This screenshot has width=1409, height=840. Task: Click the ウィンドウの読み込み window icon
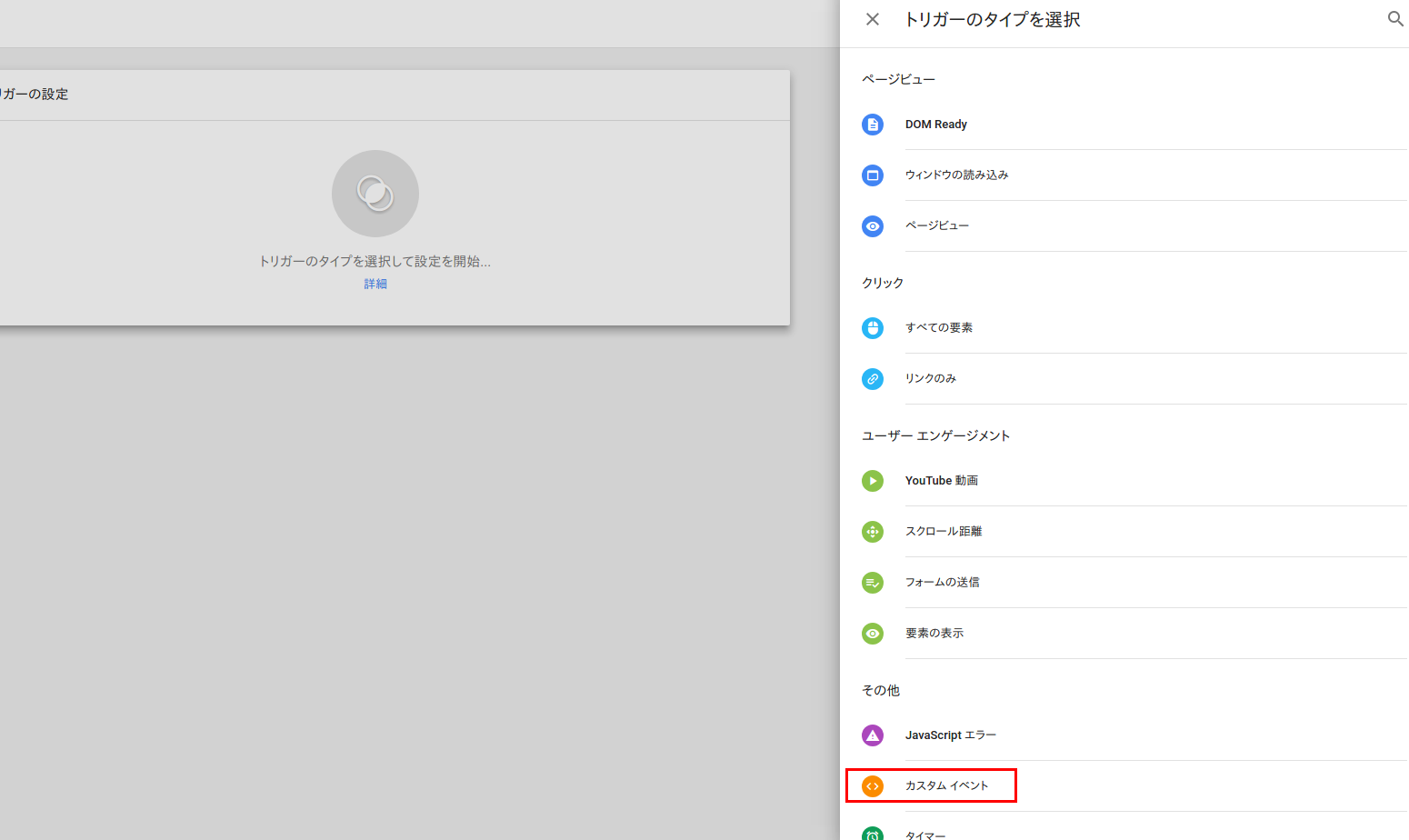tap(873, 175)
